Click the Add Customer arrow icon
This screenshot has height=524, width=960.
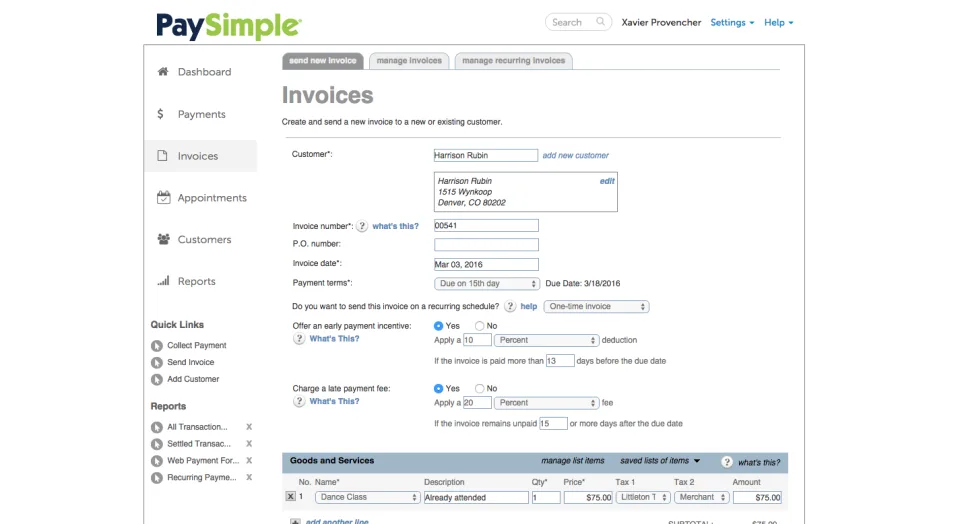point(157,380)
